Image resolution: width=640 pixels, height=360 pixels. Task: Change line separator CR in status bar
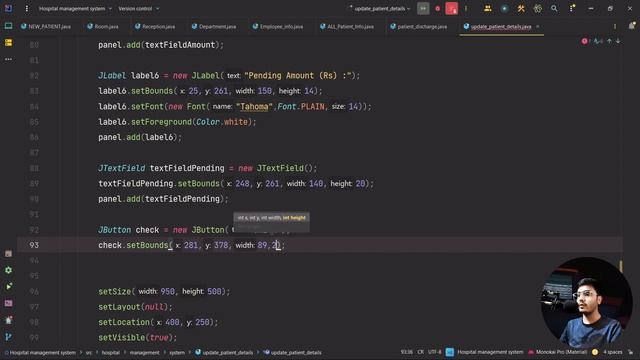tap(420, 352)
